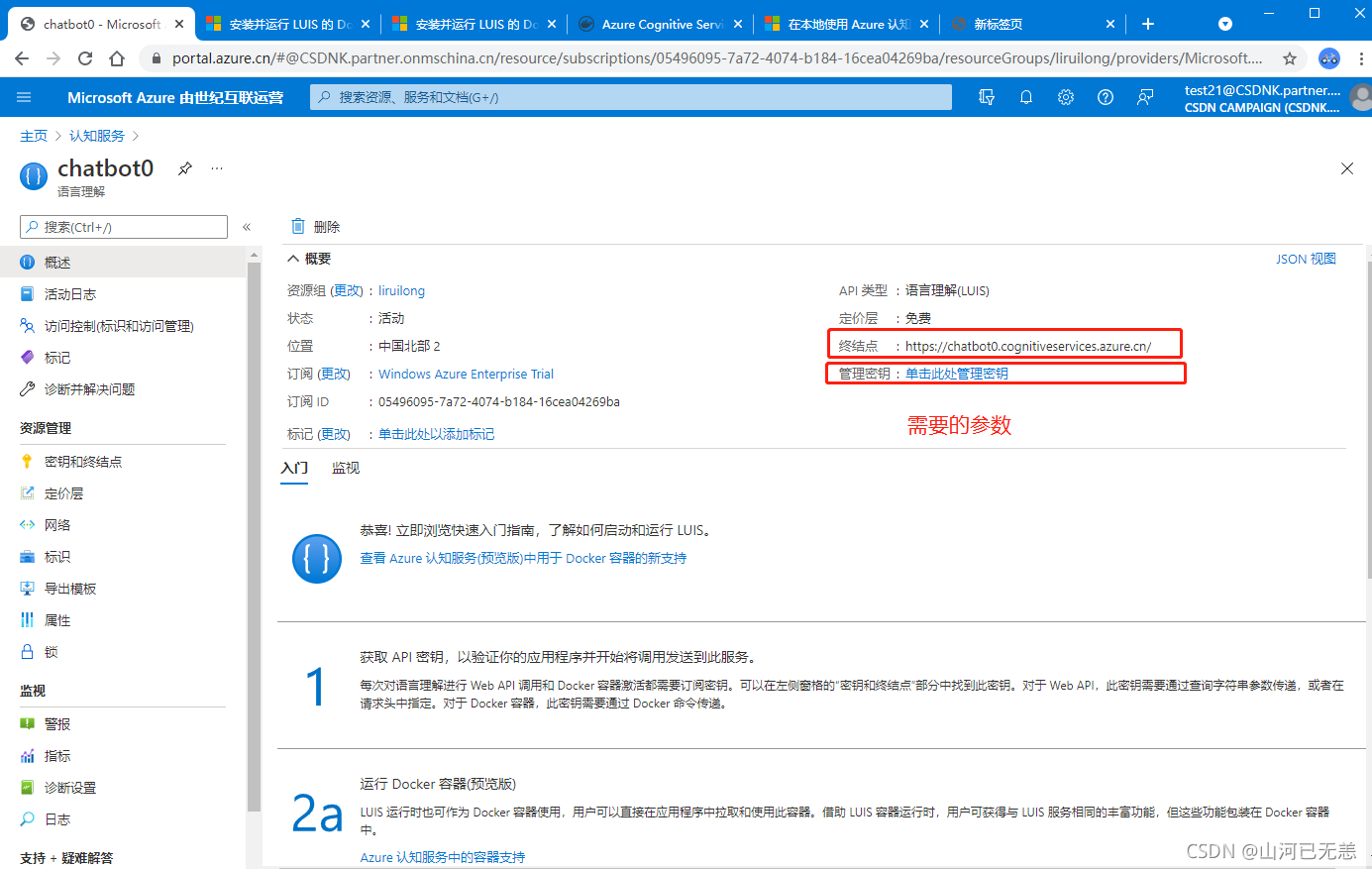Click the 属性 icon in the sidebar
1372x869 pixels.
pyautogui.click(x=28, y=620)
